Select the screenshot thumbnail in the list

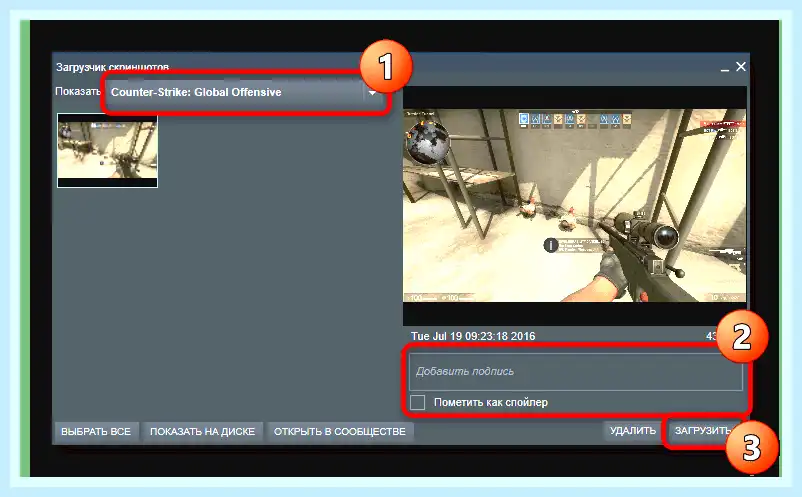tap(107, 150)
